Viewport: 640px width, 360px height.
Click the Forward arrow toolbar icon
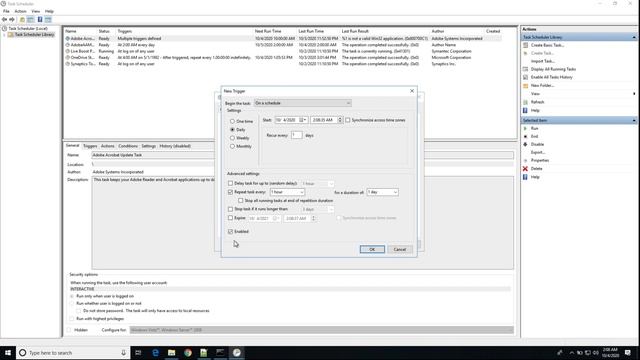click(12, 19)
